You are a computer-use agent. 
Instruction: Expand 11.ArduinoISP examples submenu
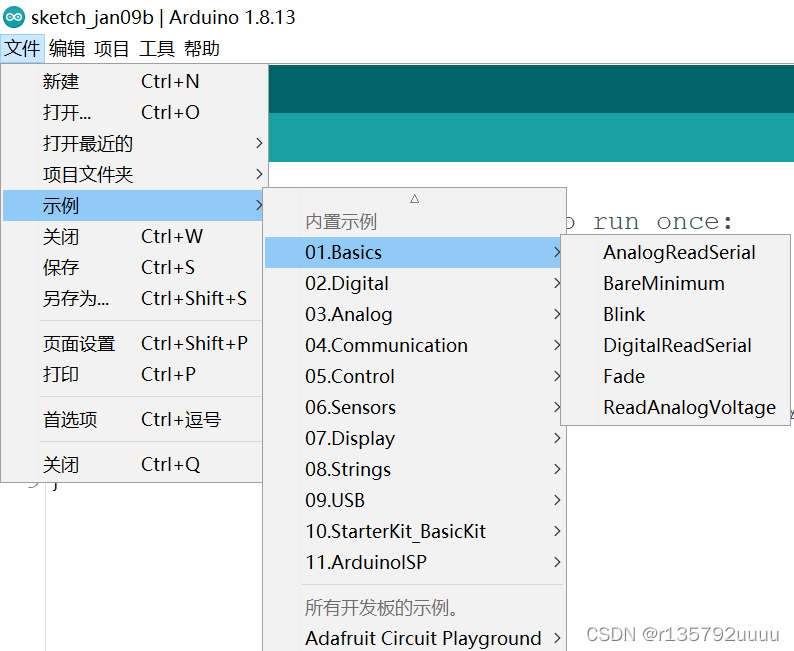[414, 562]
